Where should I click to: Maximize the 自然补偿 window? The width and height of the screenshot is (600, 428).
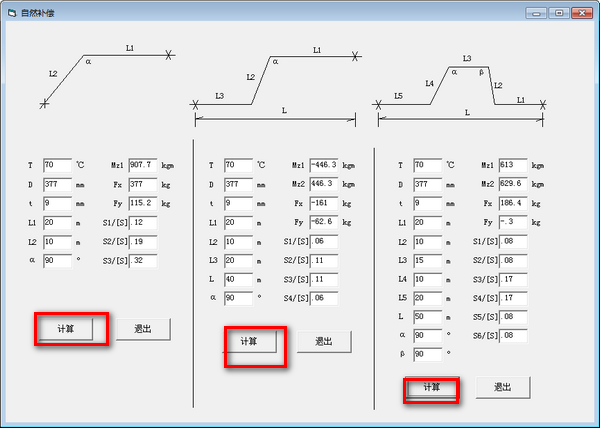pyautogui.click(x=559, y=13)
